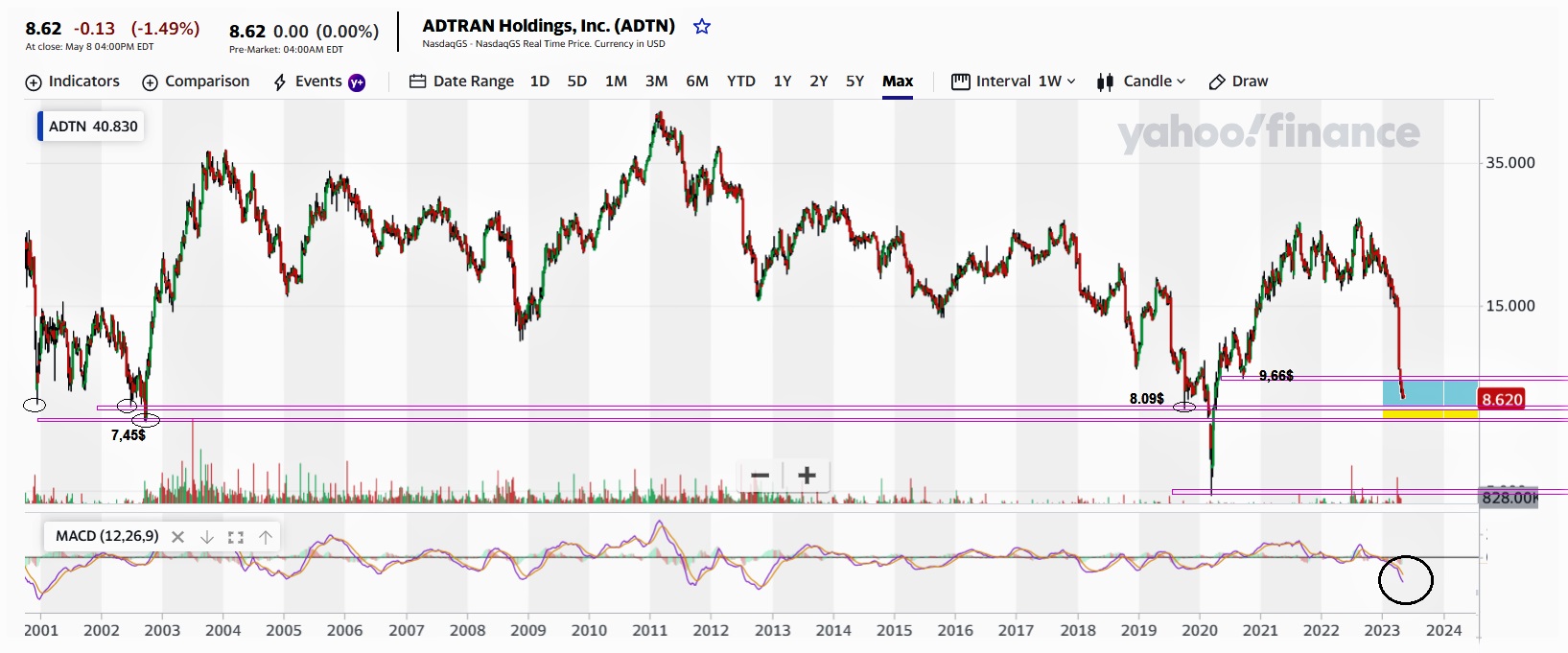
Task: Expand the Interval 1W dropdown
Action: click(x=1014, y=82)
